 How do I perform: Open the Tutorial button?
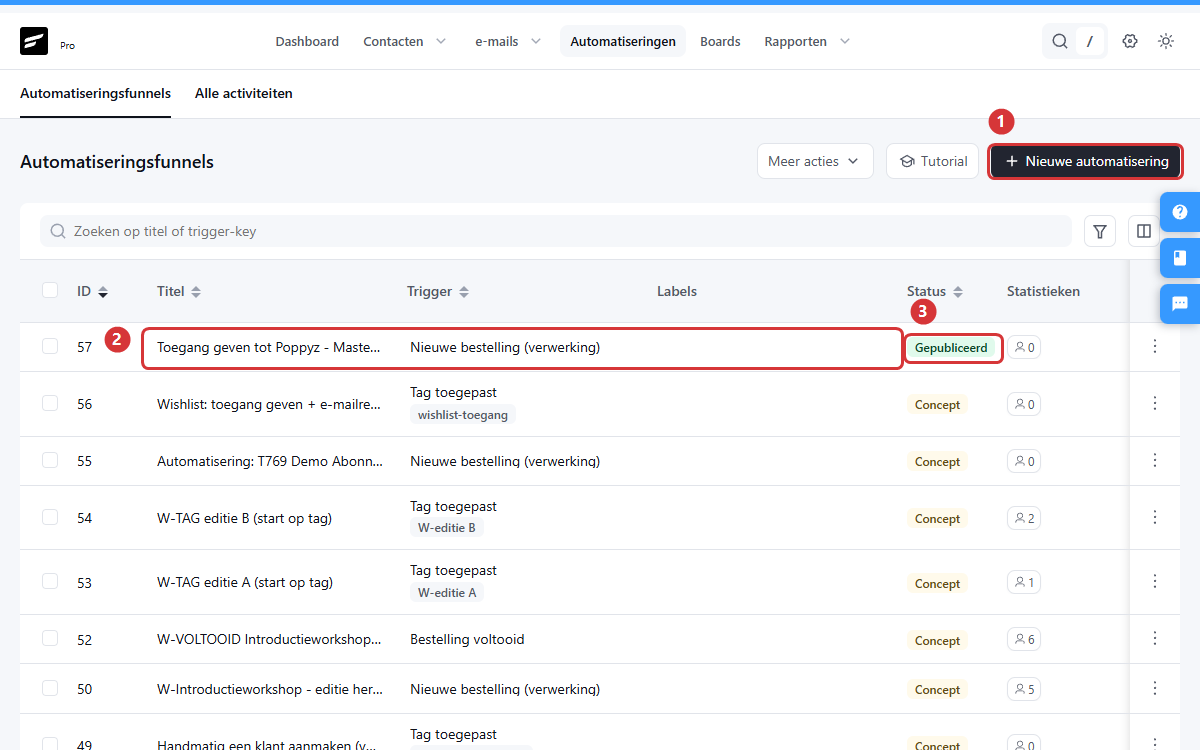point(933,161)
